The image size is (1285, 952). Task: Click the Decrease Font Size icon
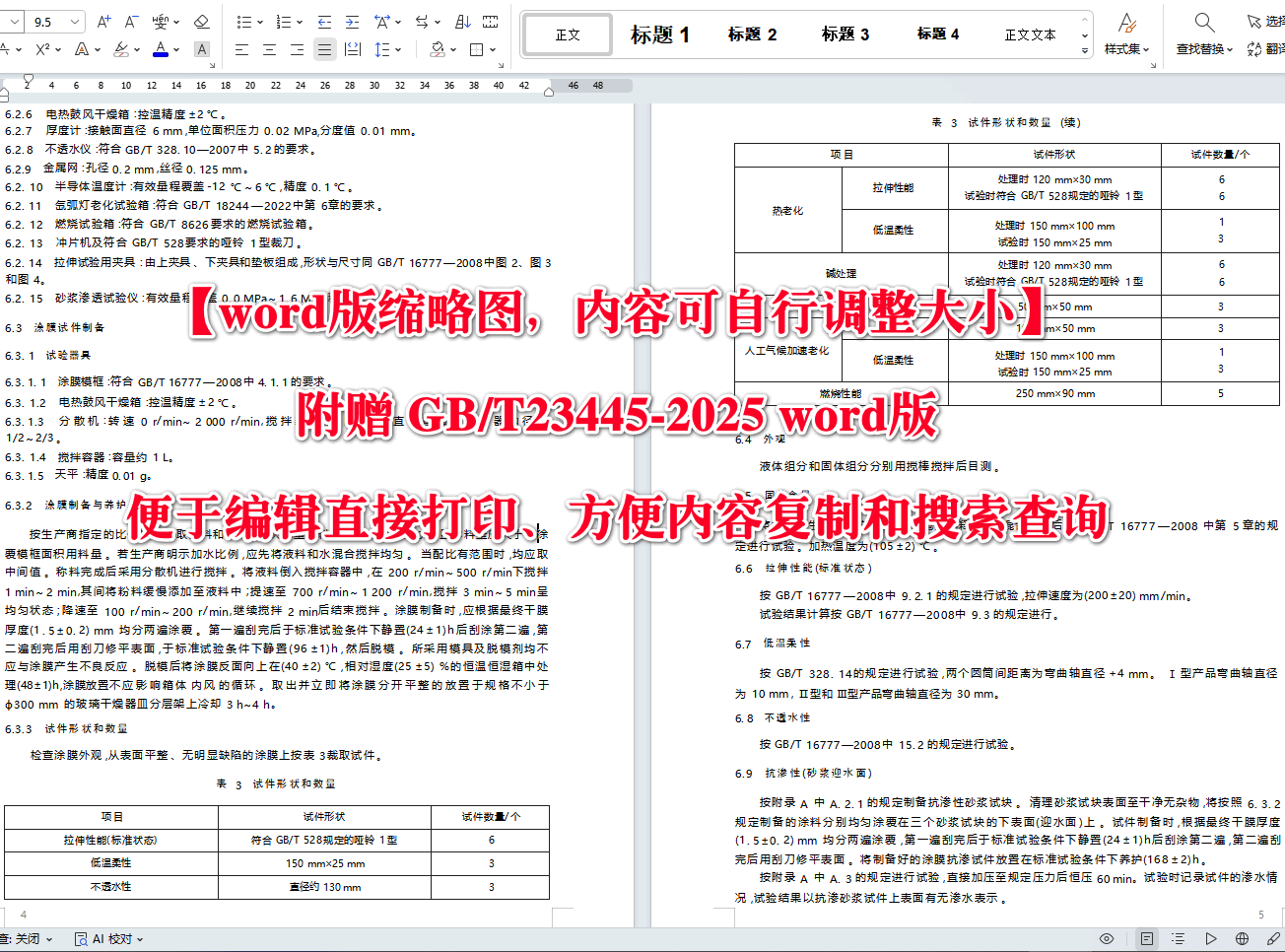click(131, 22)
